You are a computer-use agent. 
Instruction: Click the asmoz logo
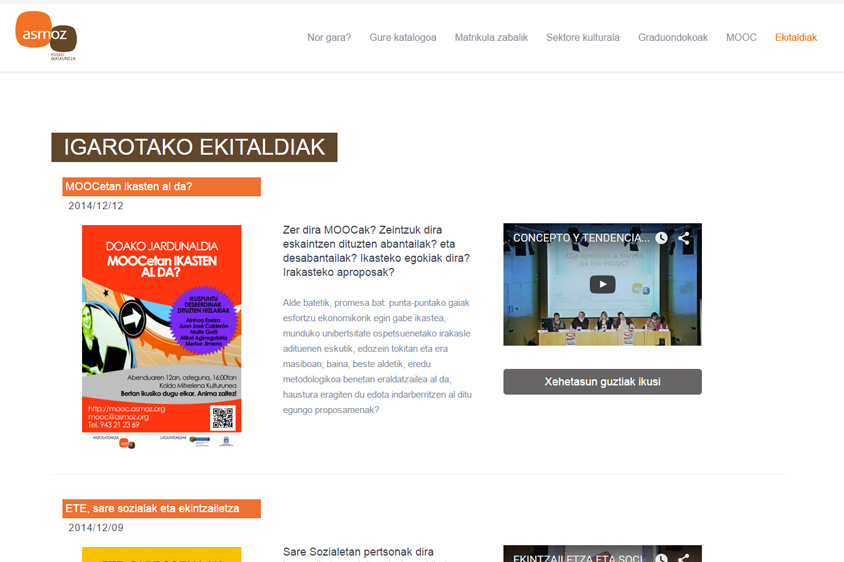pyautogui.click(x=46, y=36)
